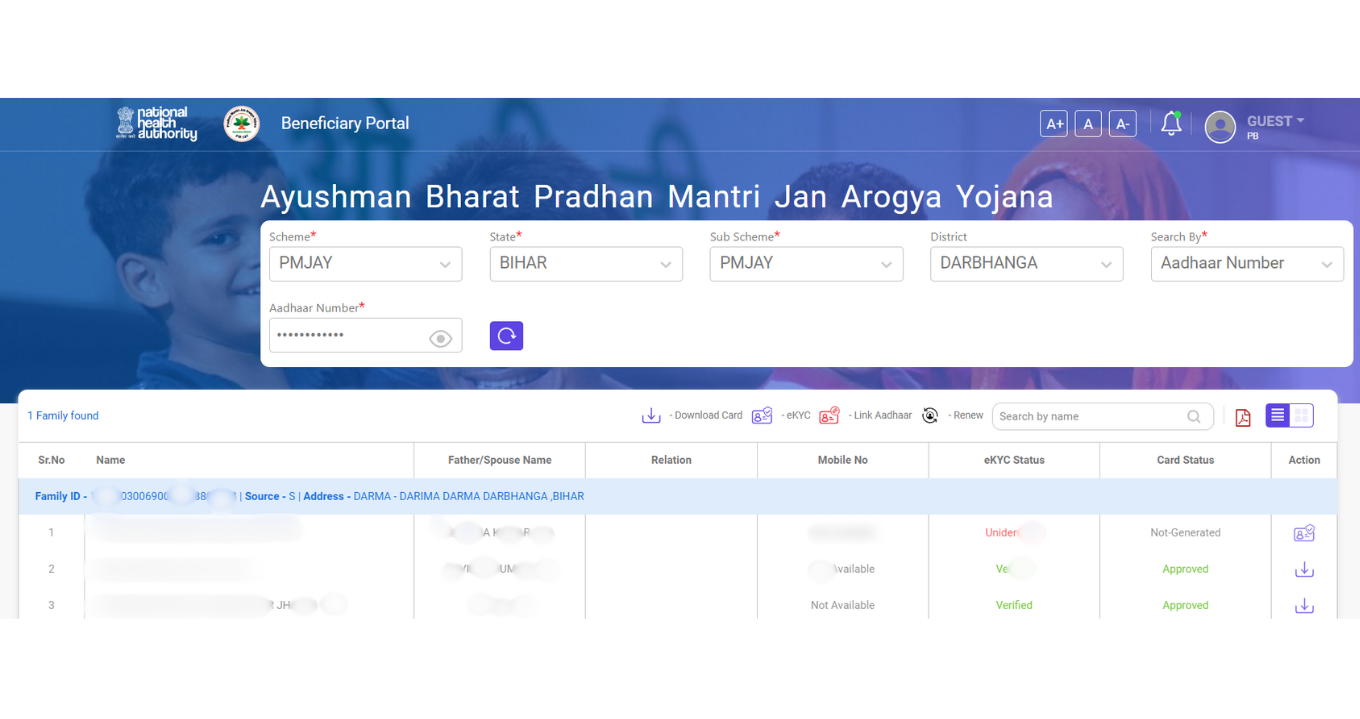Click the Search by name field
This screenshot has height=719, width=1360.
(1090, 417)
